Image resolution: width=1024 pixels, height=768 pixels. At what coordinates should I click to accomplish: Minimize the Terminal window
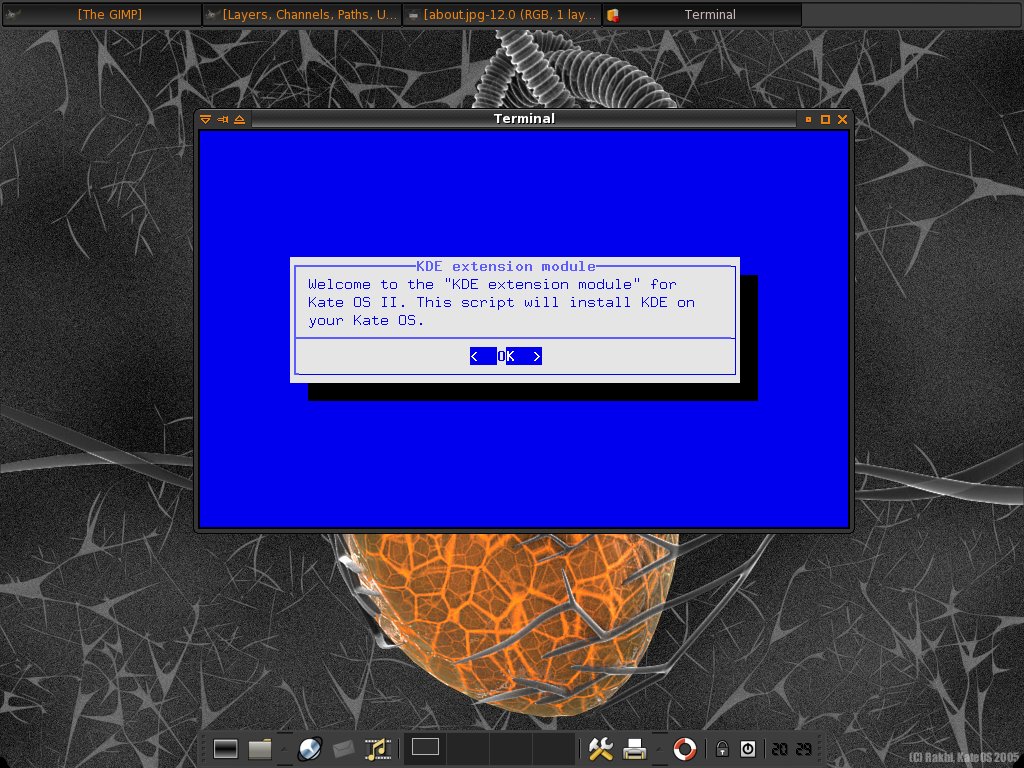[x=808, y=120]
